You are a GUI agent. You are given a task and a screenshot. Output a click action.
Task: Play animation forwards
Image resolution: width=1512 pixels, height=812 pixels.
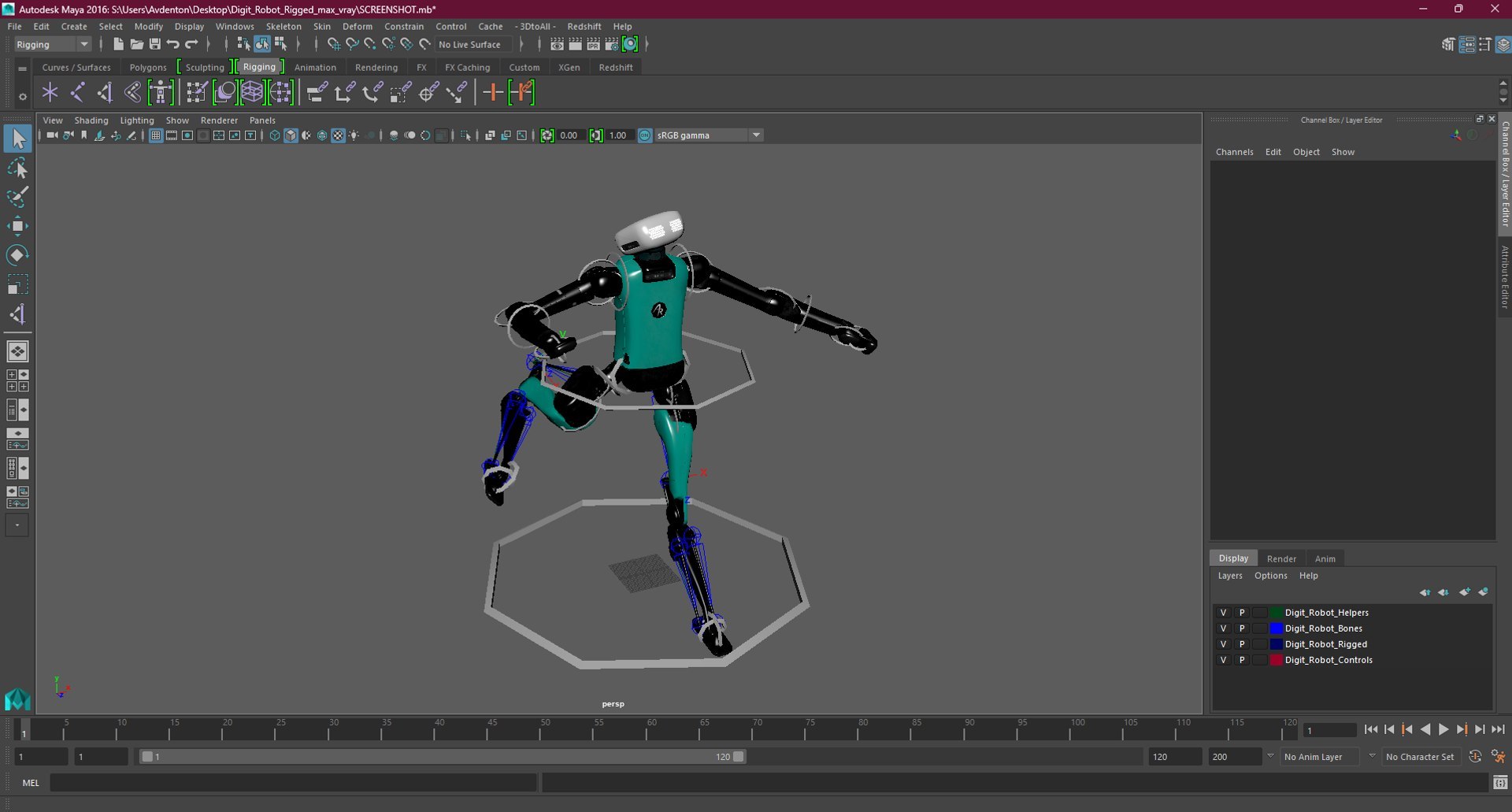(x=1443, y=730)
